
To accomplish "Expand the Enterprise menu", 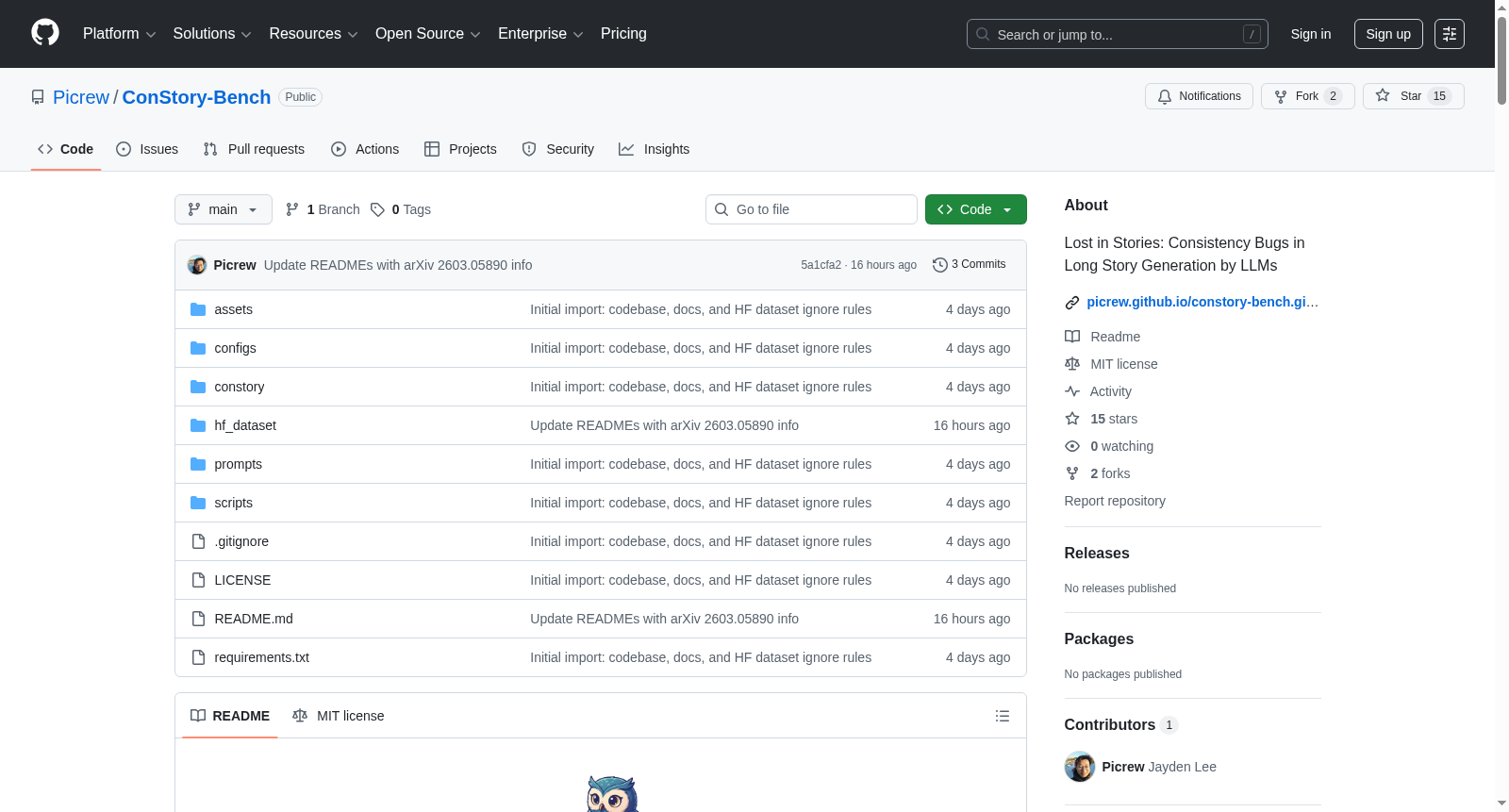I will [540, 34].
